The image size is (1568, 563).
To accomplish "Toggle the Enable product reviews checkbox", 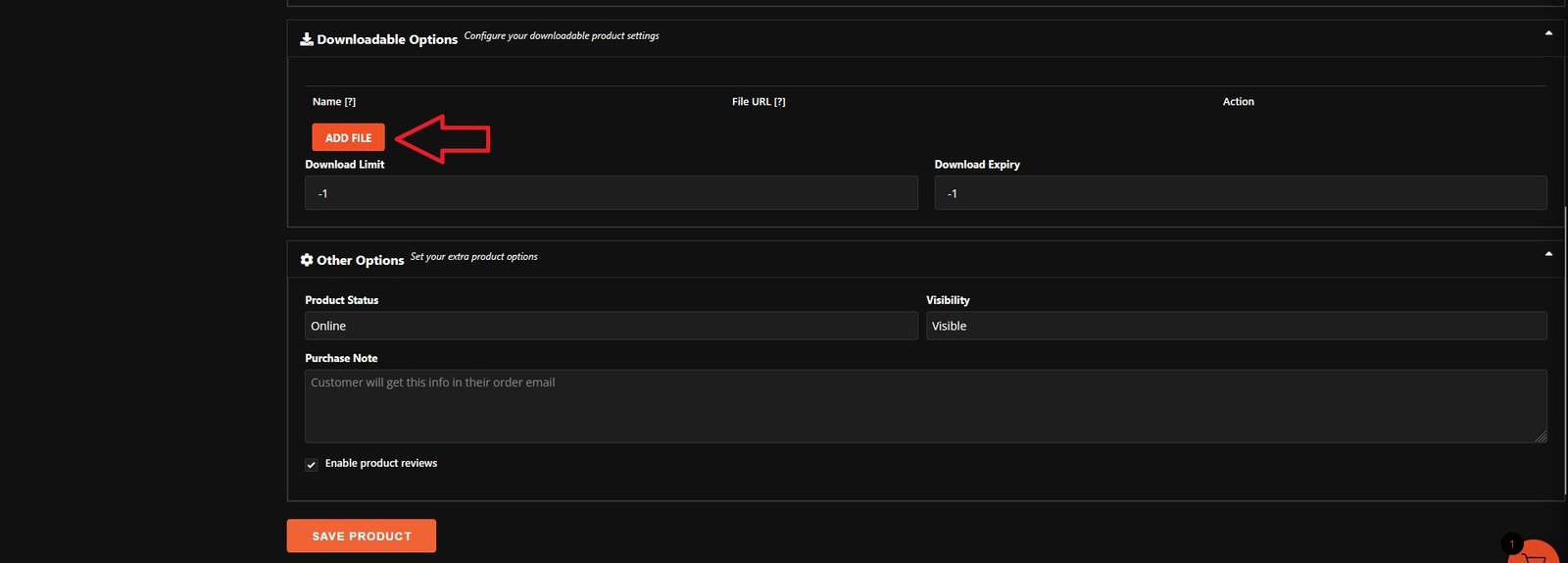I will coord(312,465).
